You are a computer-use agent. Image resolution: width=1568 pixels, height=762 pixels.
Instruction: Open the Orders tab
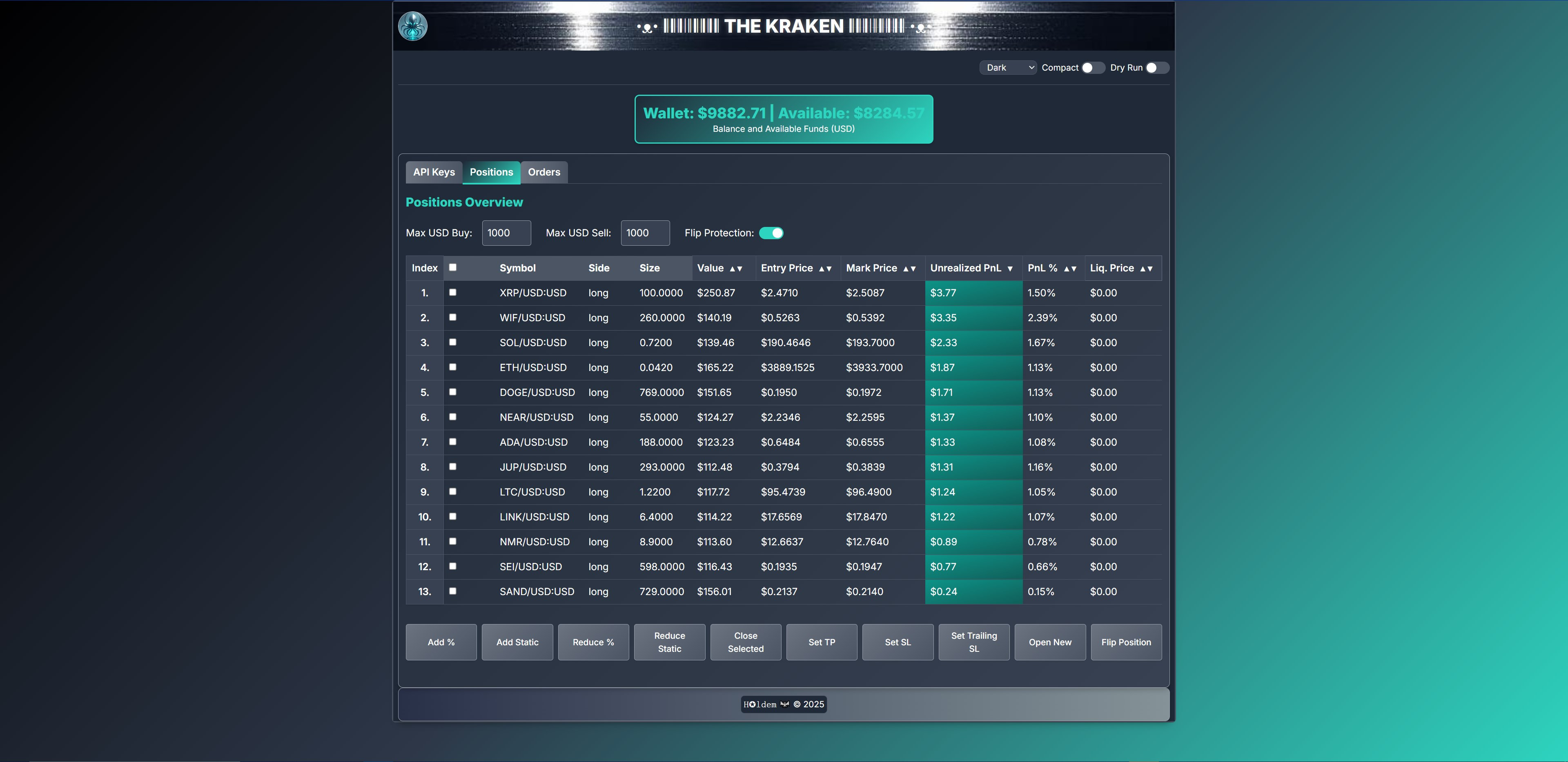(544, 172)
